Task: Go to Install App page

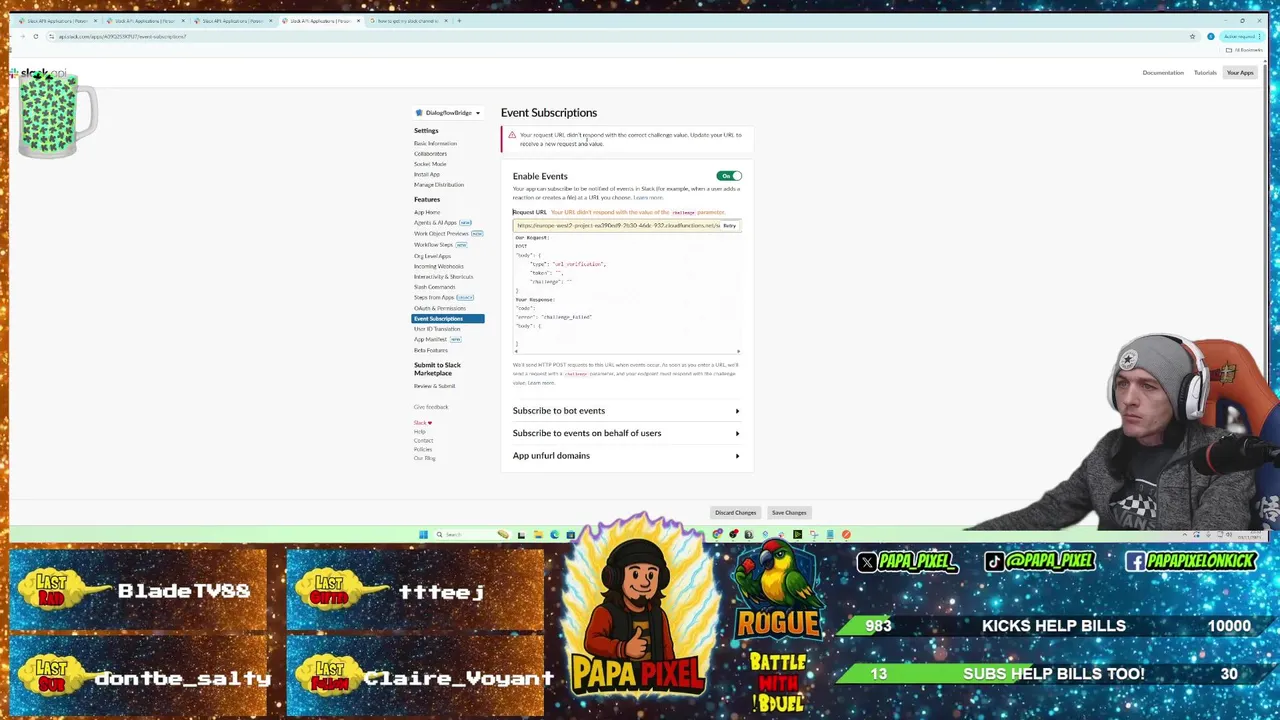Action: 427,175
